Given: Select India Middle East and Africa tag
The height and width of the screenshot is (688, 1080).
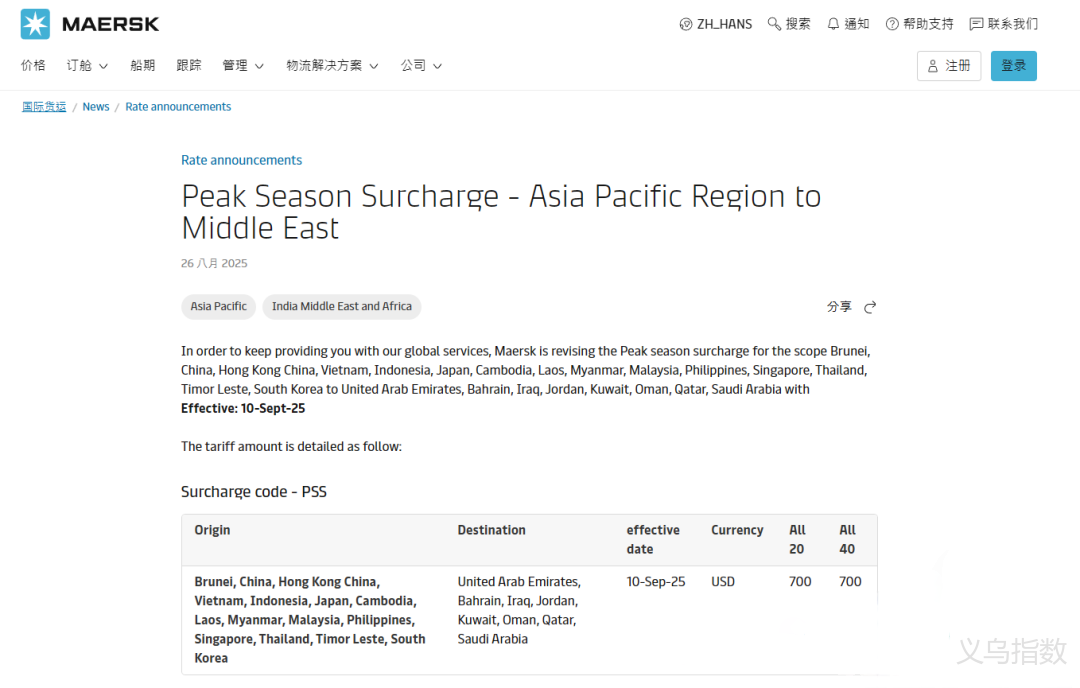Looking at the screenshot, I should point(341,307).
